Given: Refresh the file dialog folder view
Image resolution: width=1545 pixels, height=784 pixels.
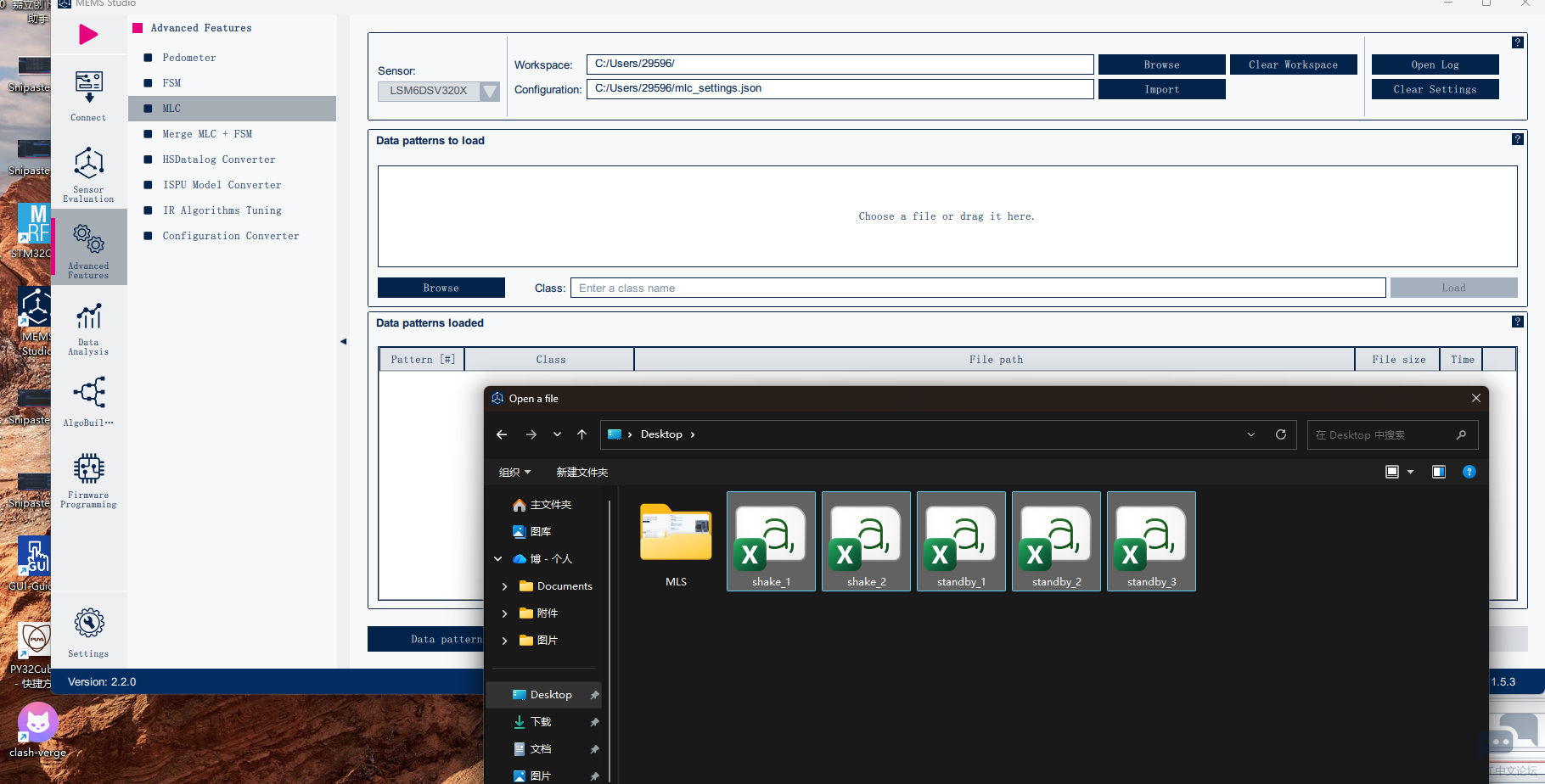Looking at the screenshot, I should [x=1280, y=434].
